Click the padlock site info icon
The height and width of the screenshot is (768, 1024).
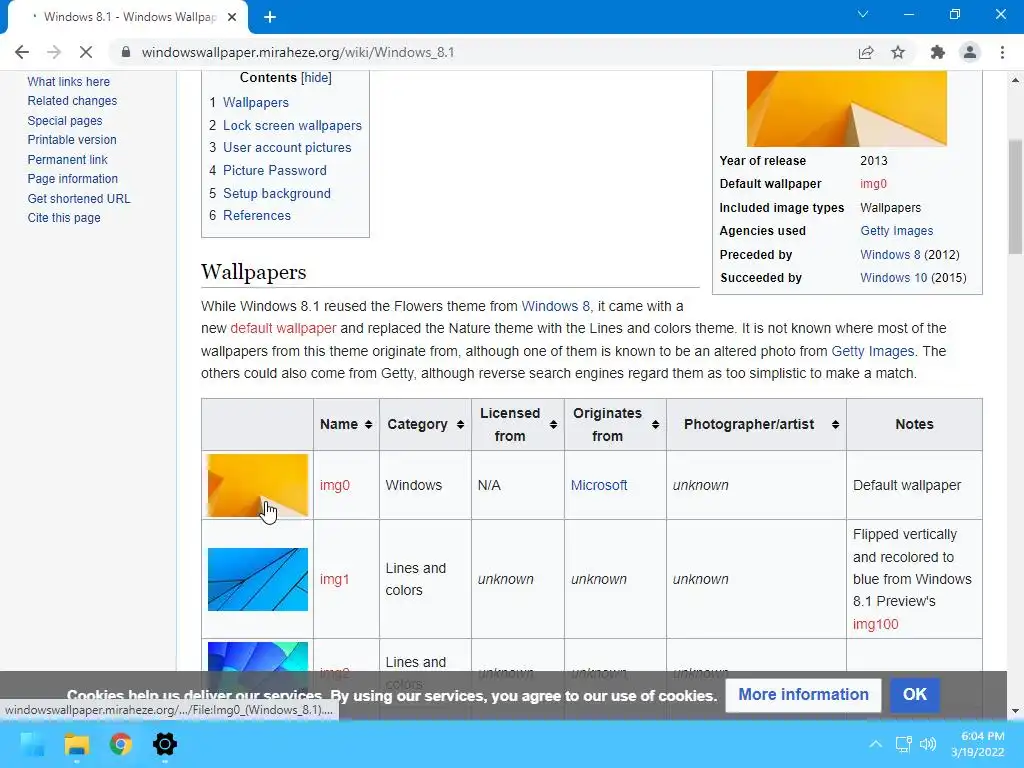pos(126,52)
